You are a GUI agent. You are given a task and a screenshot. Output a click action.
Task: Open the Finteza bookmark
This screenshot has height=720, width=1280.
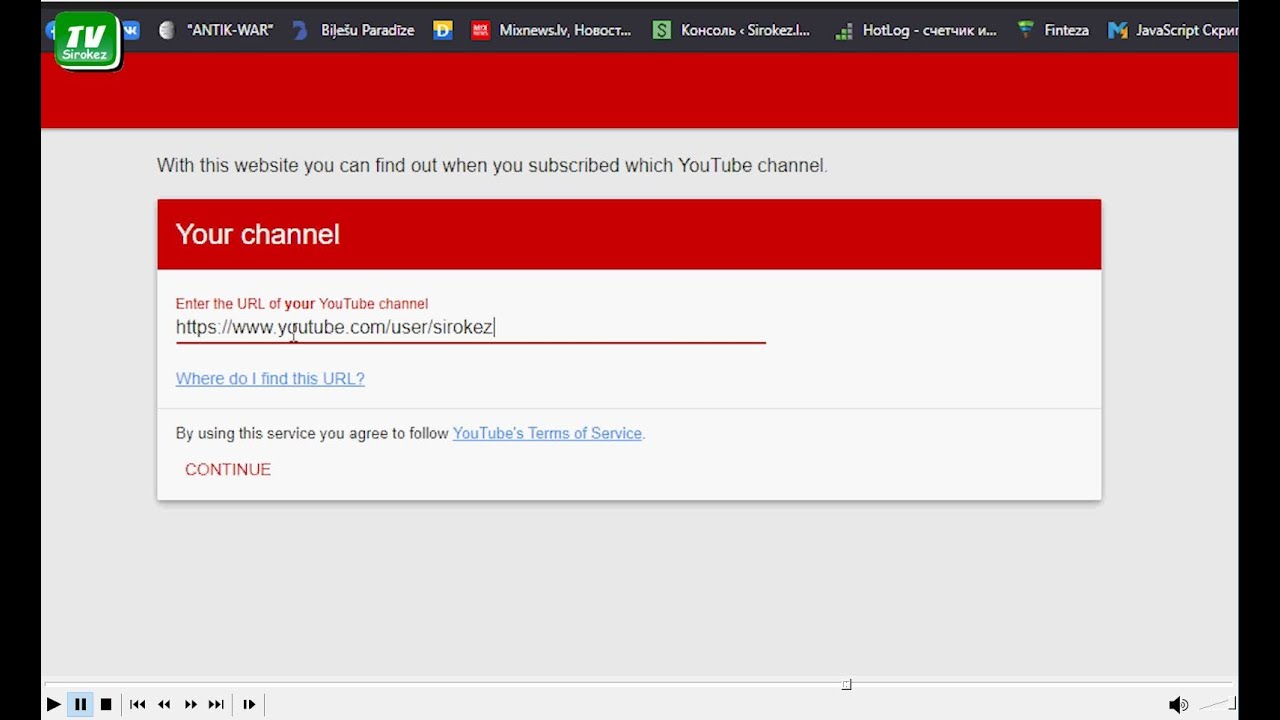tap(1053, 30)
